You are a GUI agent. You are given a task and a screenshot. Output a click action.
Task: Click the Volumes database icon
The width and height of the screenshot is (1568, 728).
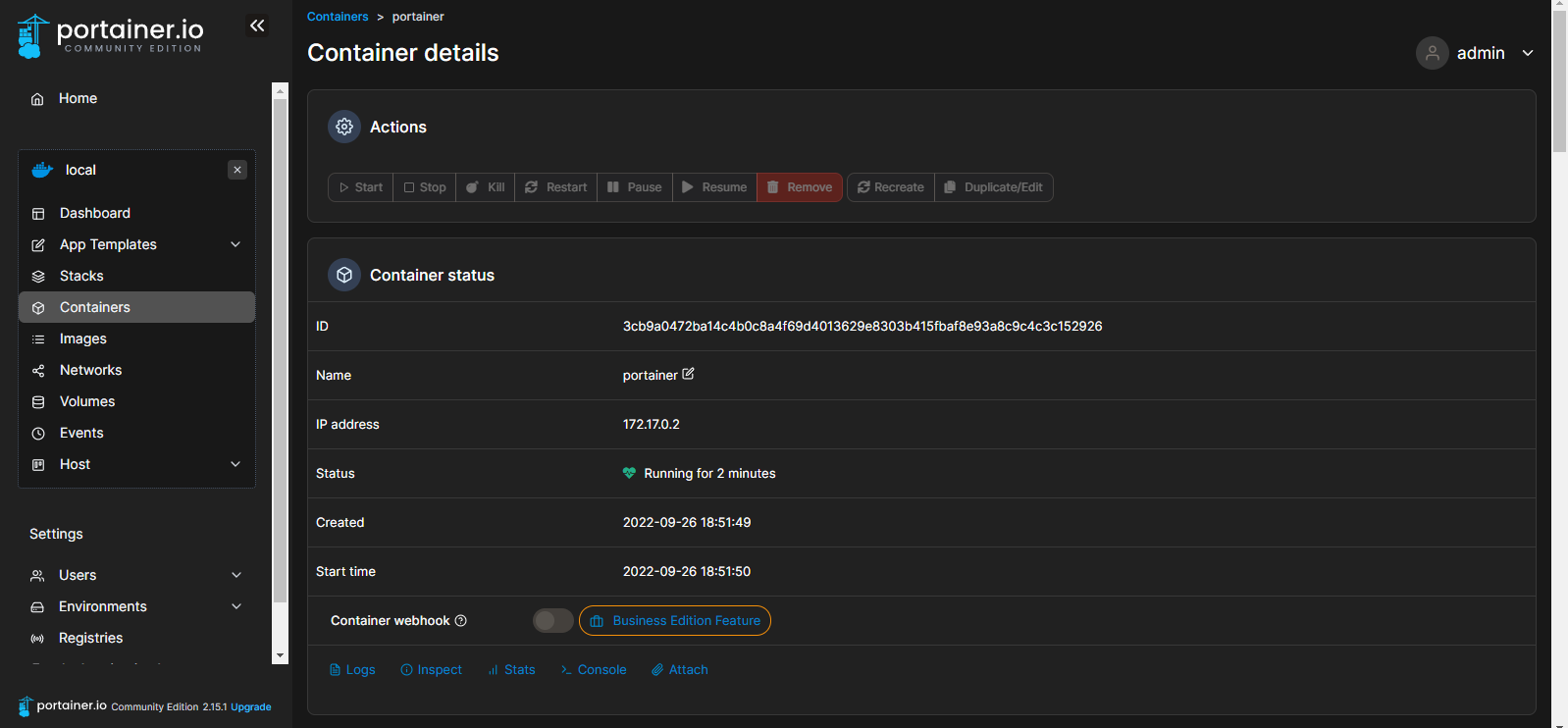point(38,402)
